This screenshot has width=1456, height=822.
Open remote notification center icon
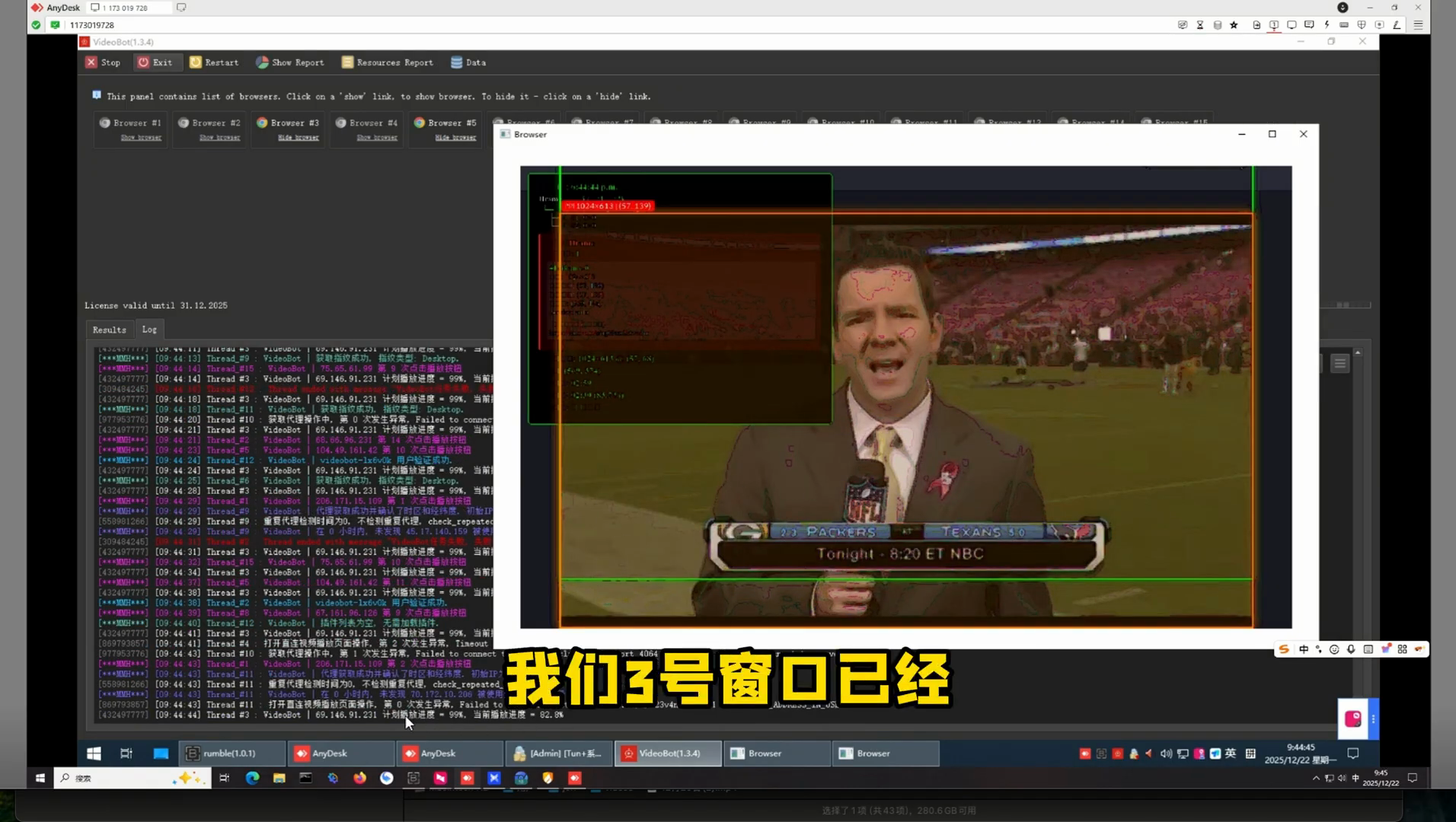1353,753
